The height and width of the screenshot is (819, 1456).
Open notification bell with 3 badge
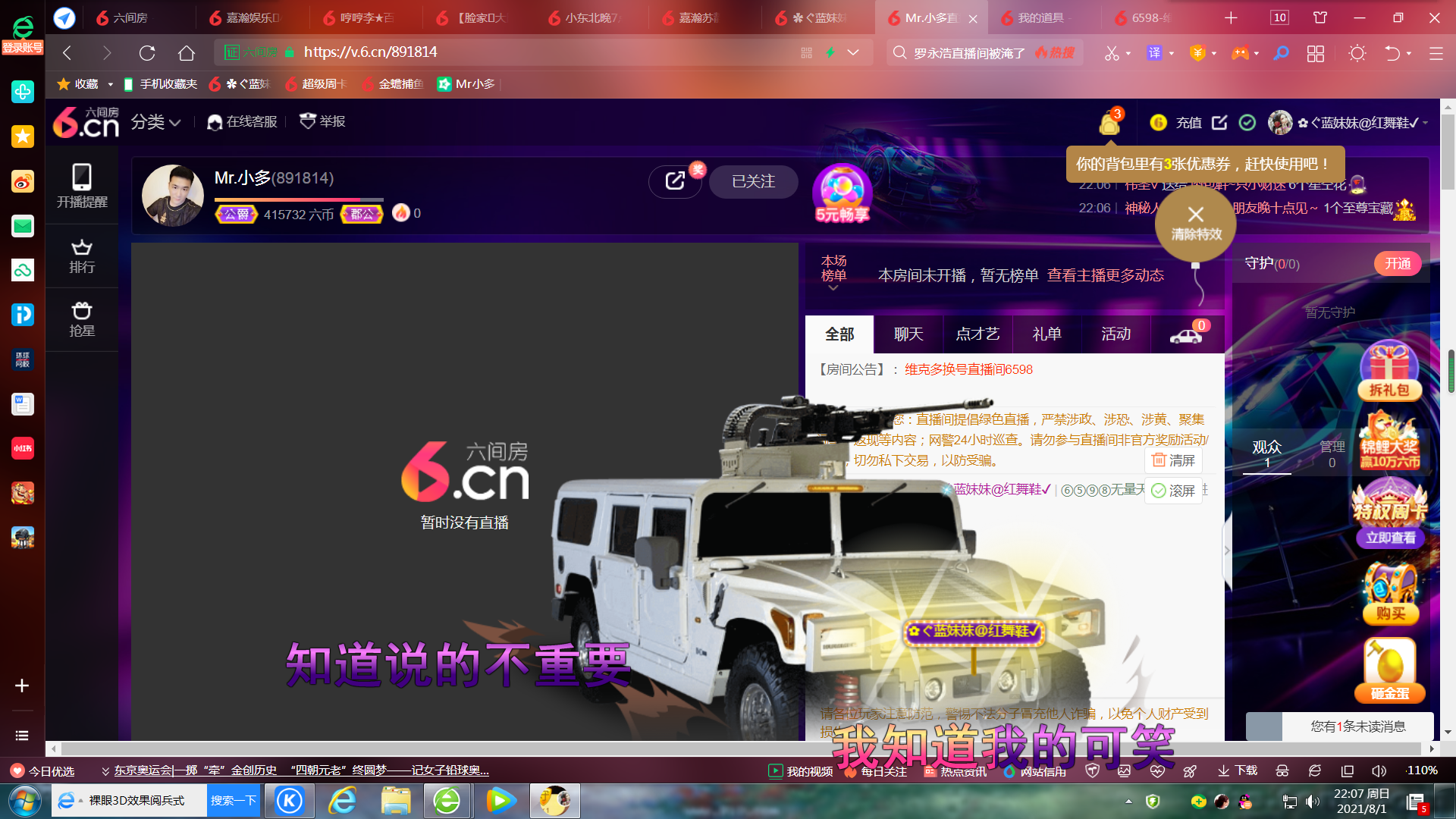point(1110,121)
